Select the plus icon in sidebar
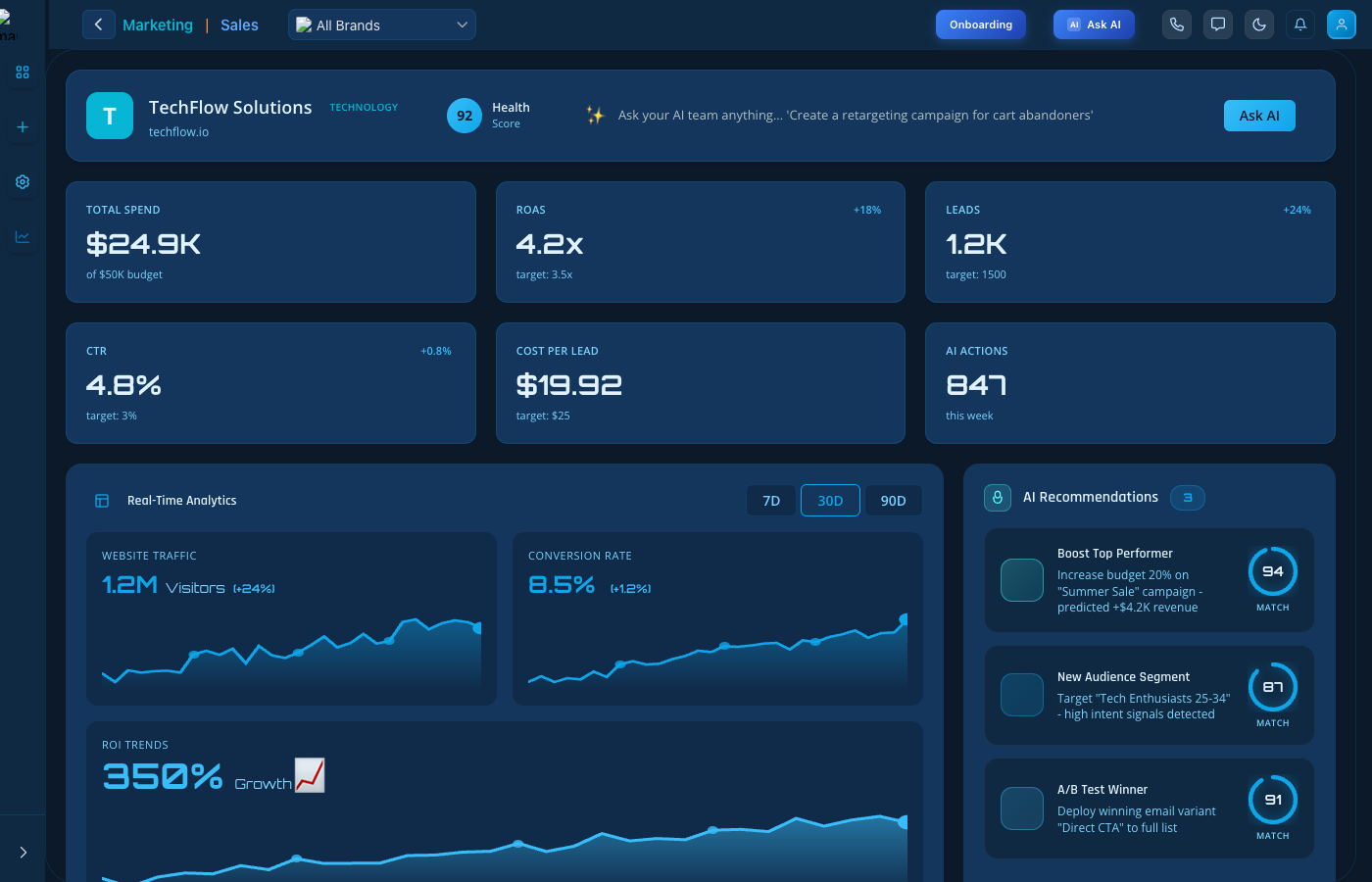This screenshot has height=882, width=1372. 23,127
